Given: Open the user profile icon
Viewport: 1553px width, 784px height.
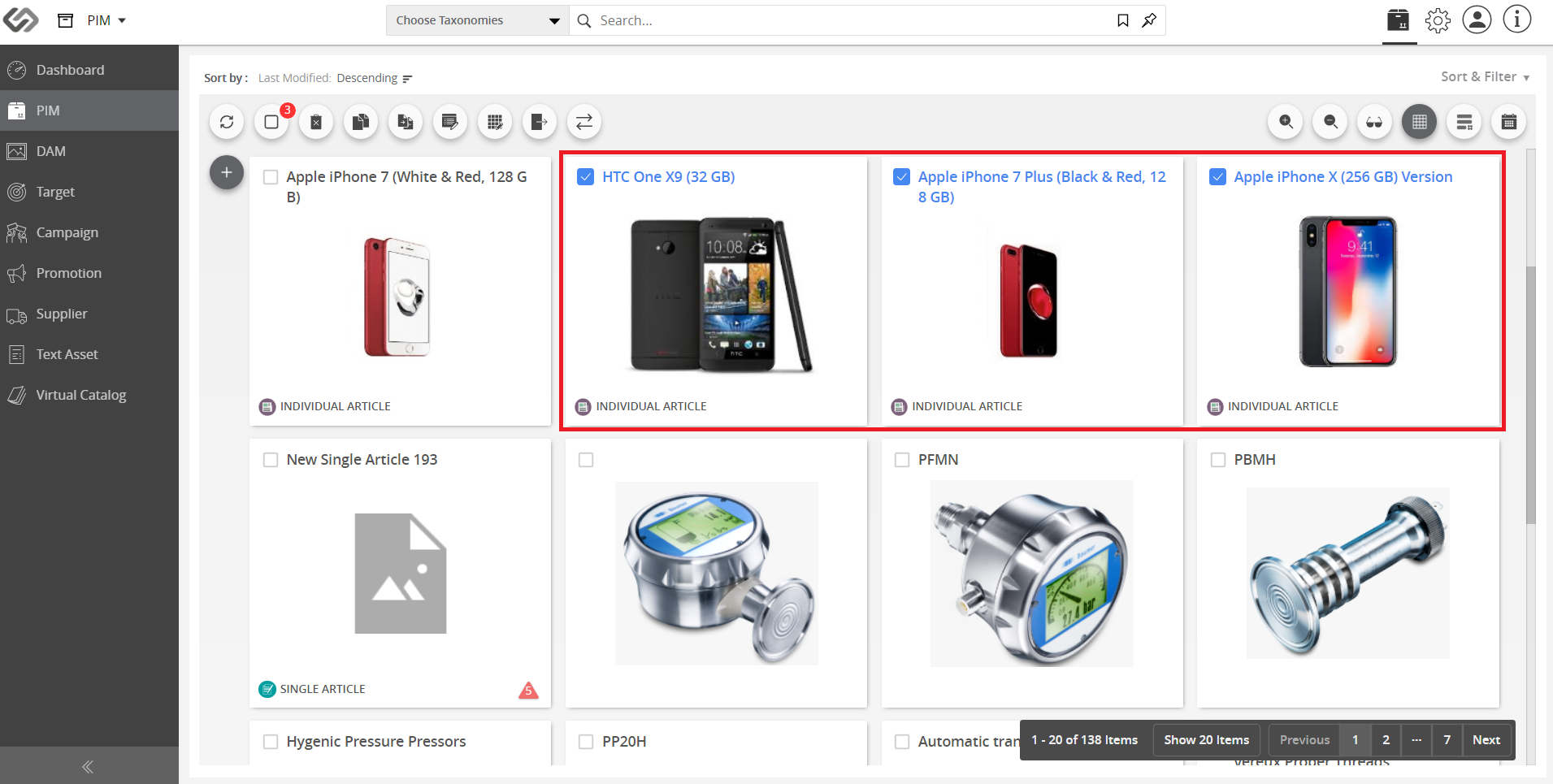Looking at the screenshot, I should point(1477,20).
